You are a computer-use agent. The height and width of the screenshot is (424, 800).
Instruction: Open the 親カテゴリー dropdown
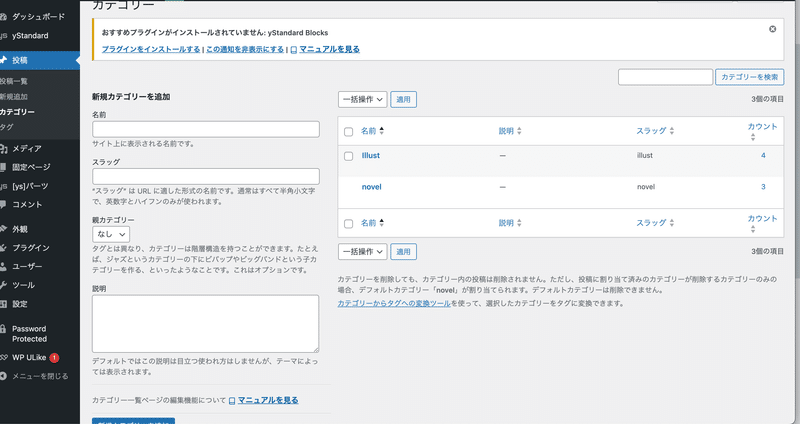[x=111, y=234]
